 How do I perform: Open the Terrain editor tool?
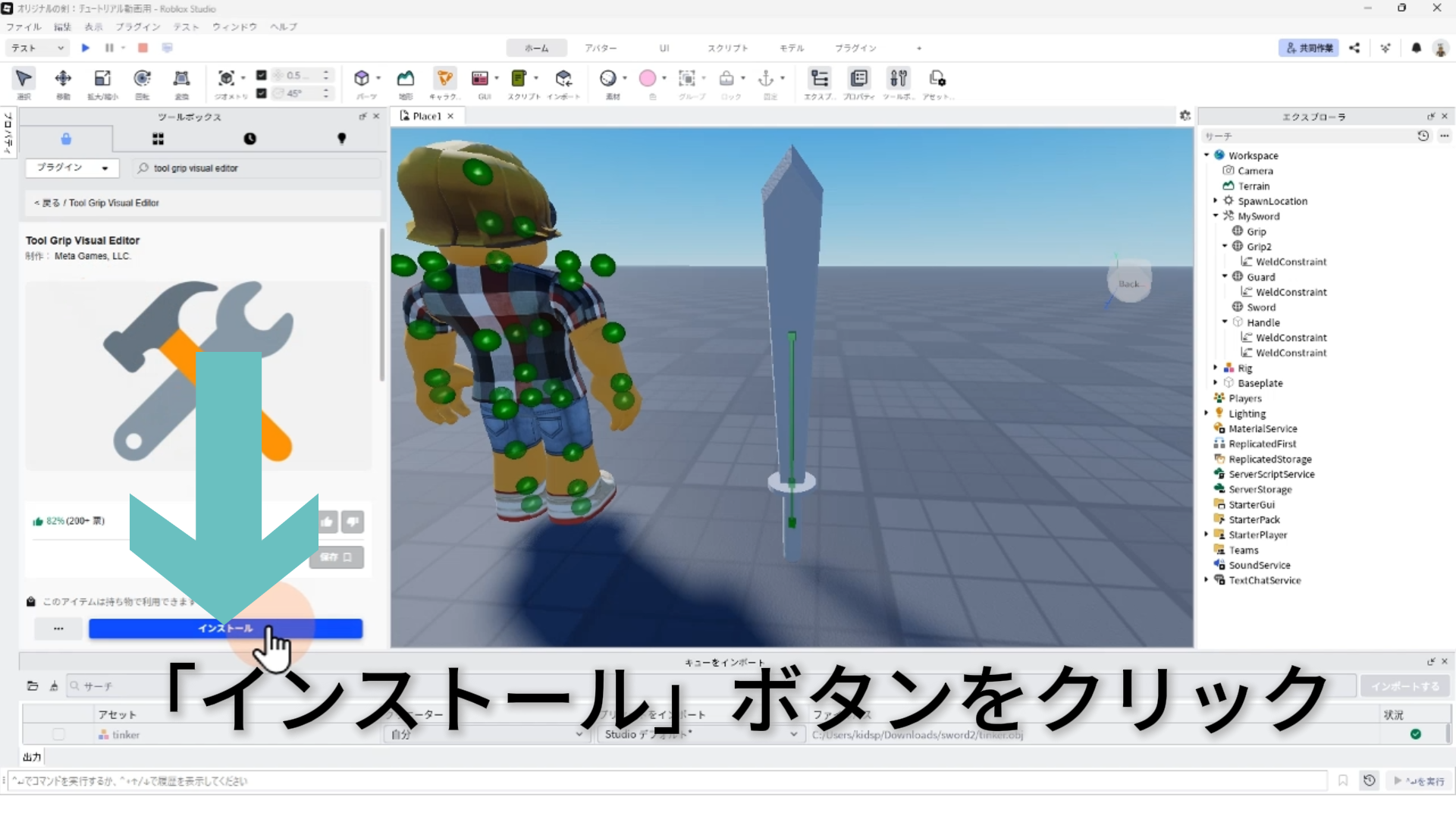[406, 79]
